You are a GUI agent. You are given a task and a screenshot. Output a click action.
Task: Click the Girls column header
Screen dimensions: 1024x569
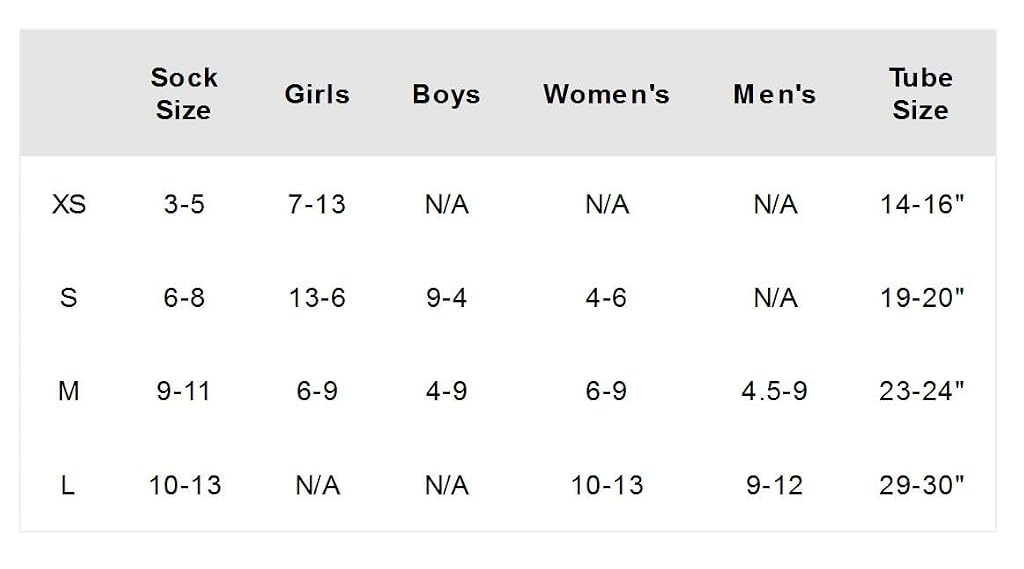click(x=317, y=94)
